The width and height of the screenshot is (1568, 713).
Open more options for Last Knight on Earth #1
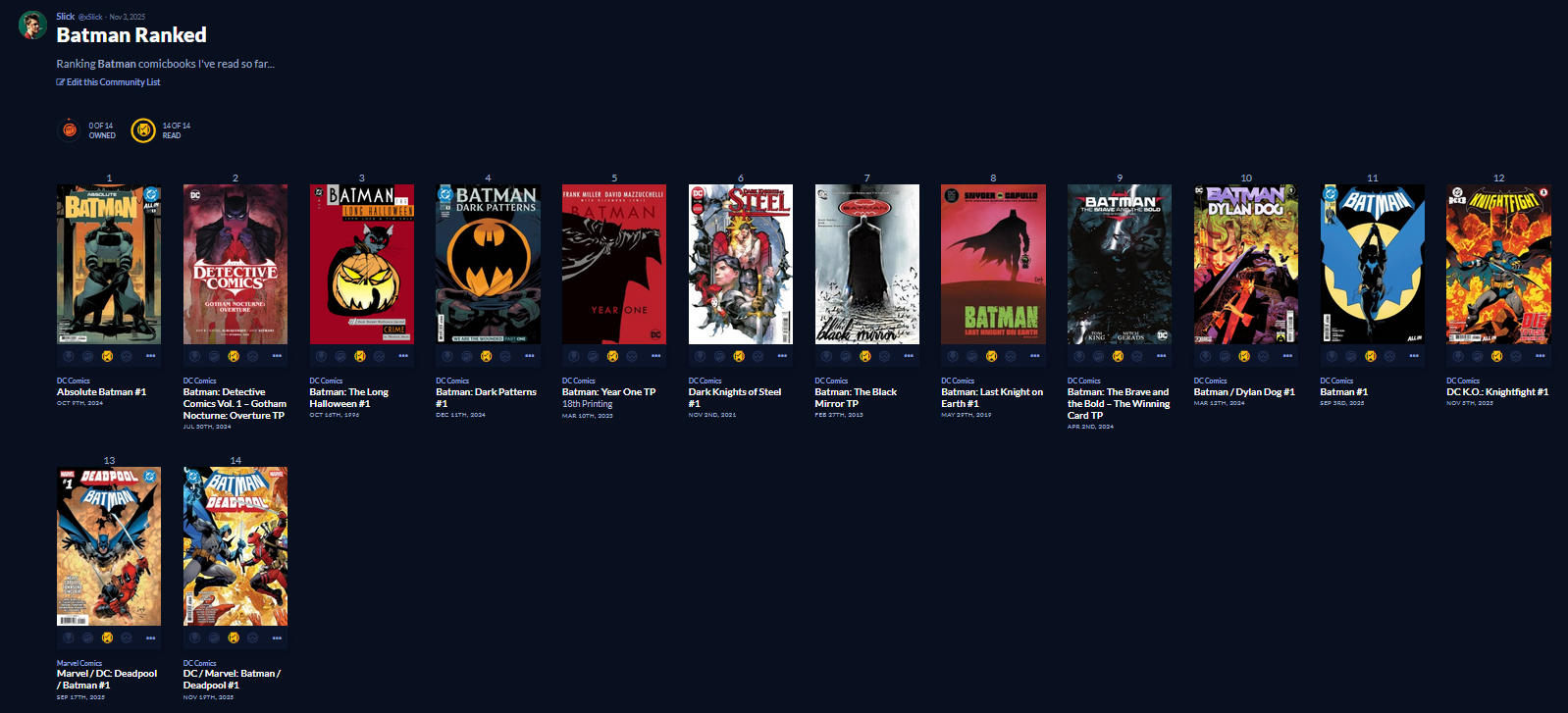pos(1034,356)
